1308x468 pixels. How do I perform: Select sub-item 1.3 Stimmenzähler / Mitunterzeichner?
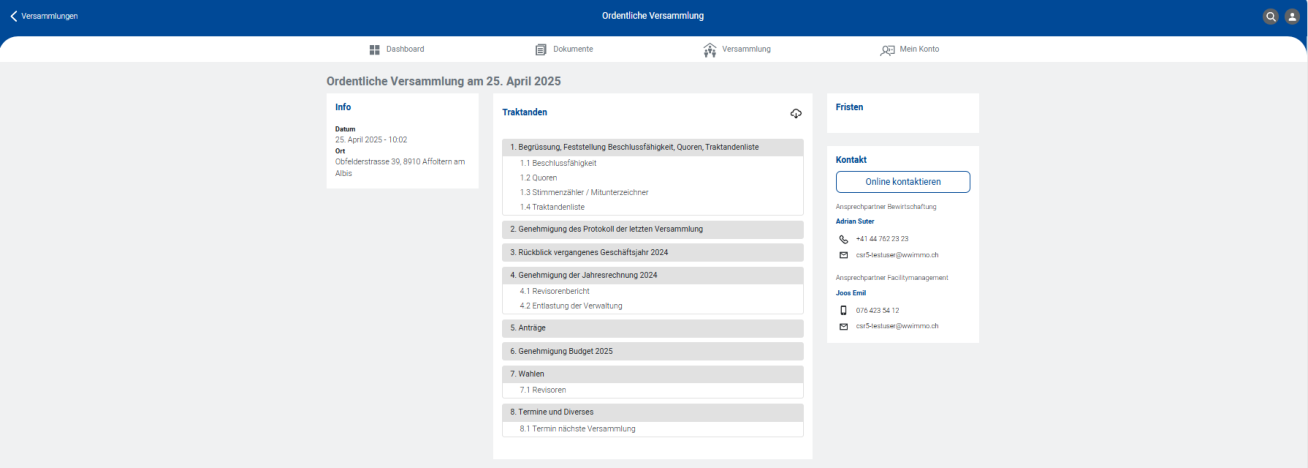point(583,192)
